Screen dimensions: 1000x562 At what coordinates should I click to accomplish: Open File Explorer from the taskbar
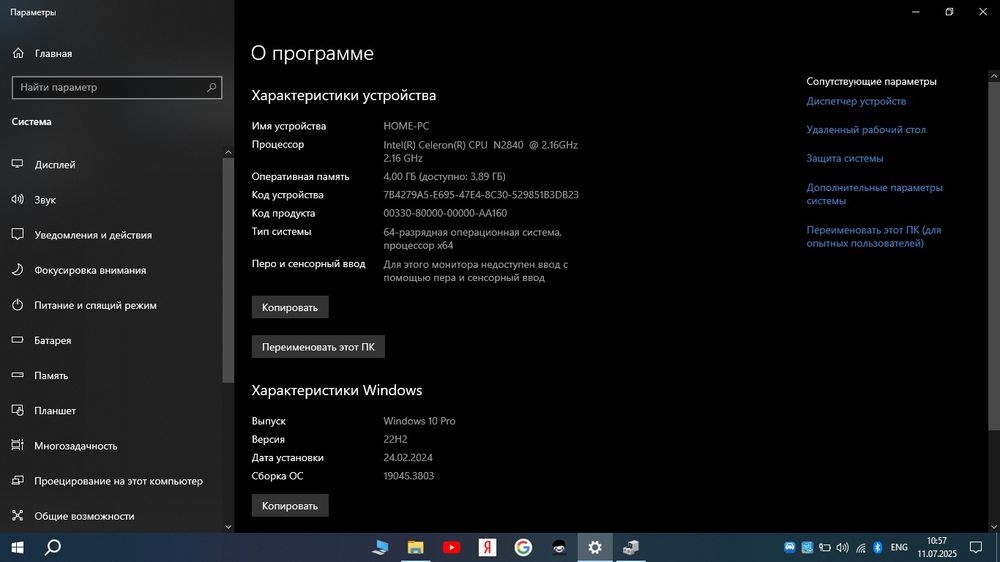pos(416,547)
